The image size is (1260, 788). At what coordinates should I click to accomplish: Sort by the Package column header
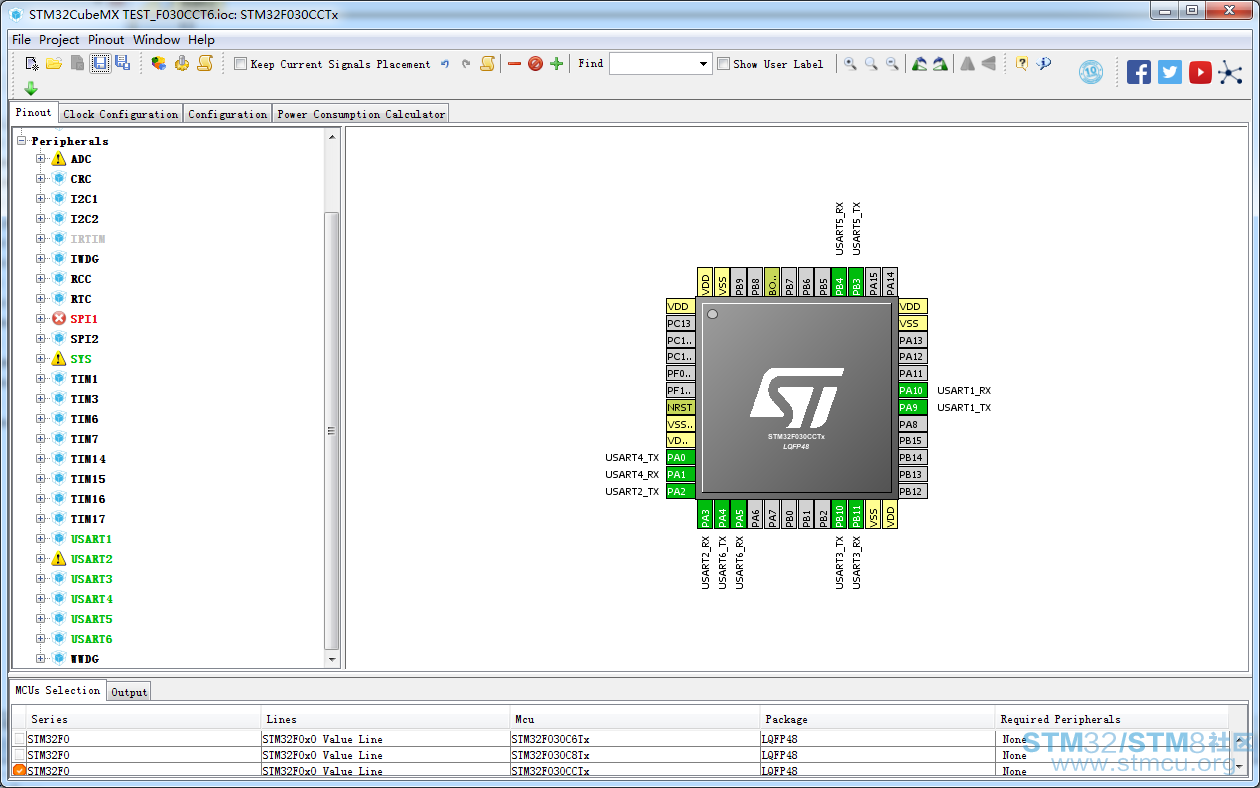tap(878, 719)
